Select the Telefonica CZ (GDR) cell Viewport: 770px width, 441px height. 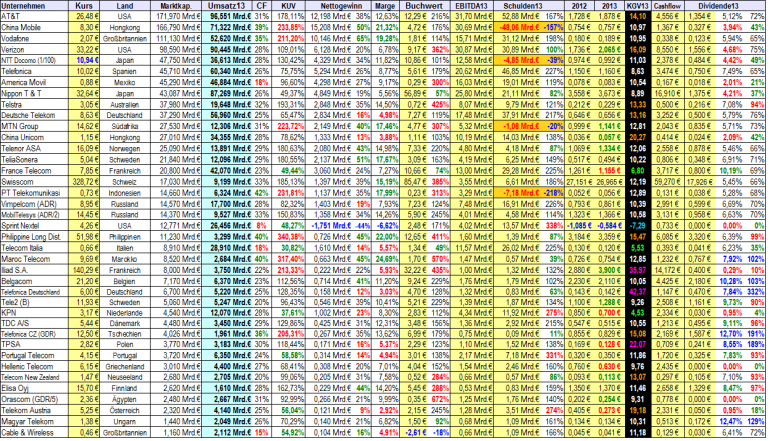click(34, 333)
